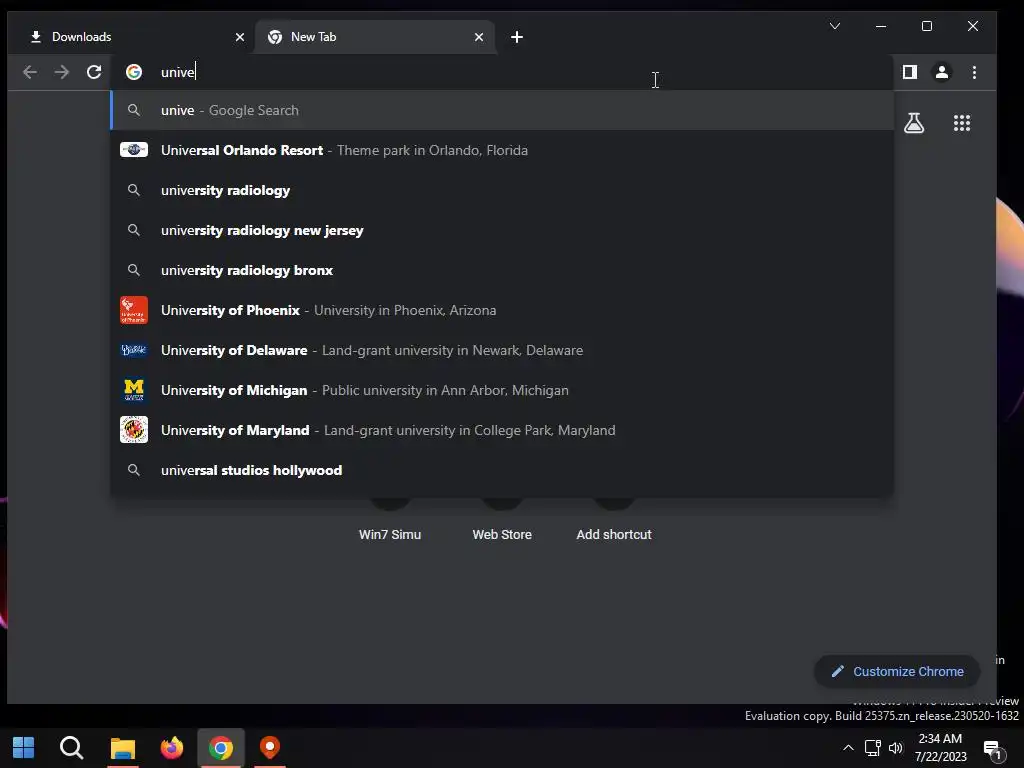This screenshot has width=1024, height=768.
Task: Select University of Maryland suggestion
Action: 502,430
